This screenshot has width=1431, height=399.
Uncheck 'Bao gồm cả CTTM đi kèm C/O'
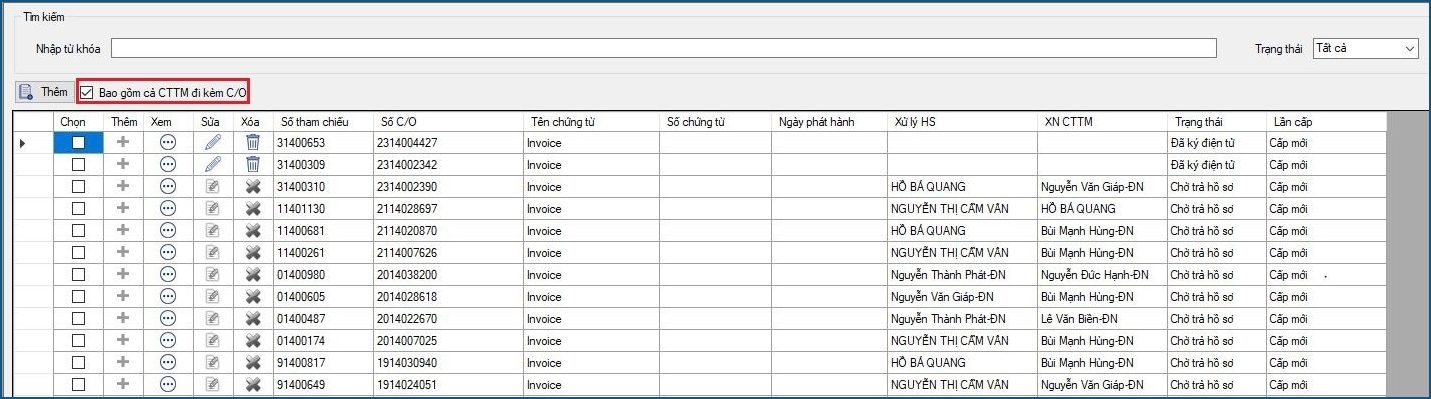(x=88, y=92)
